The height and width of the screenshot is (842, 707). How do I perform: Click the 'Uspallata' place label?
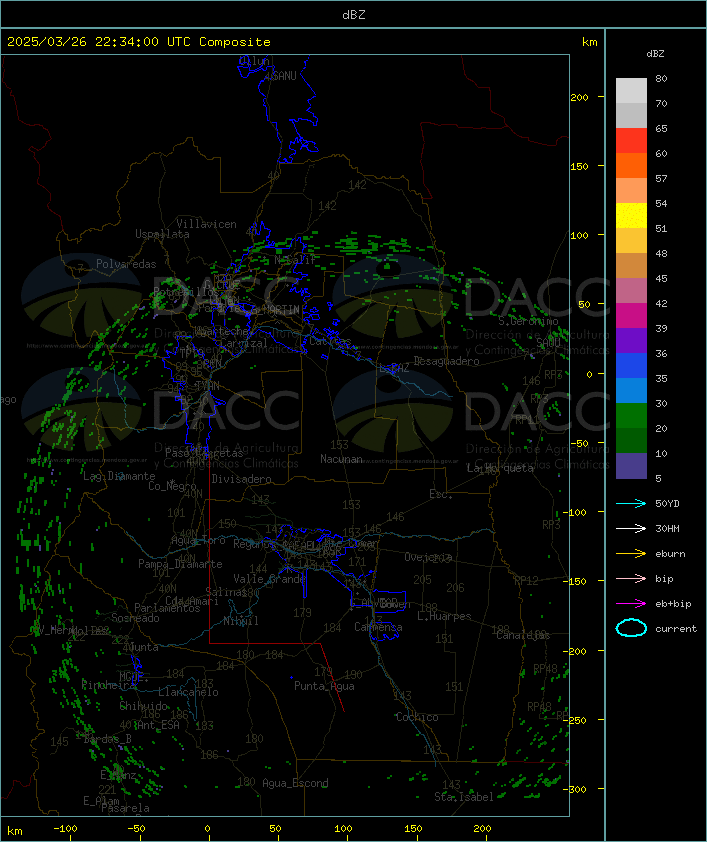point(162,235)
